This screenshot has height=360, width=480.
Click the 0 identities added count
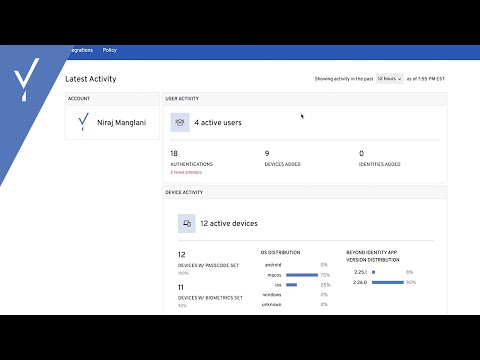(361, 153)
